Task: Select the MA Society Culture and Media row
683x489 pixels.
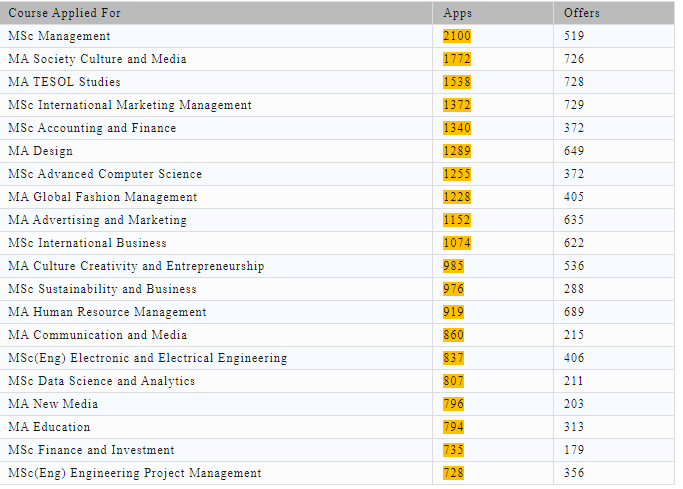Action: (97, 59)
